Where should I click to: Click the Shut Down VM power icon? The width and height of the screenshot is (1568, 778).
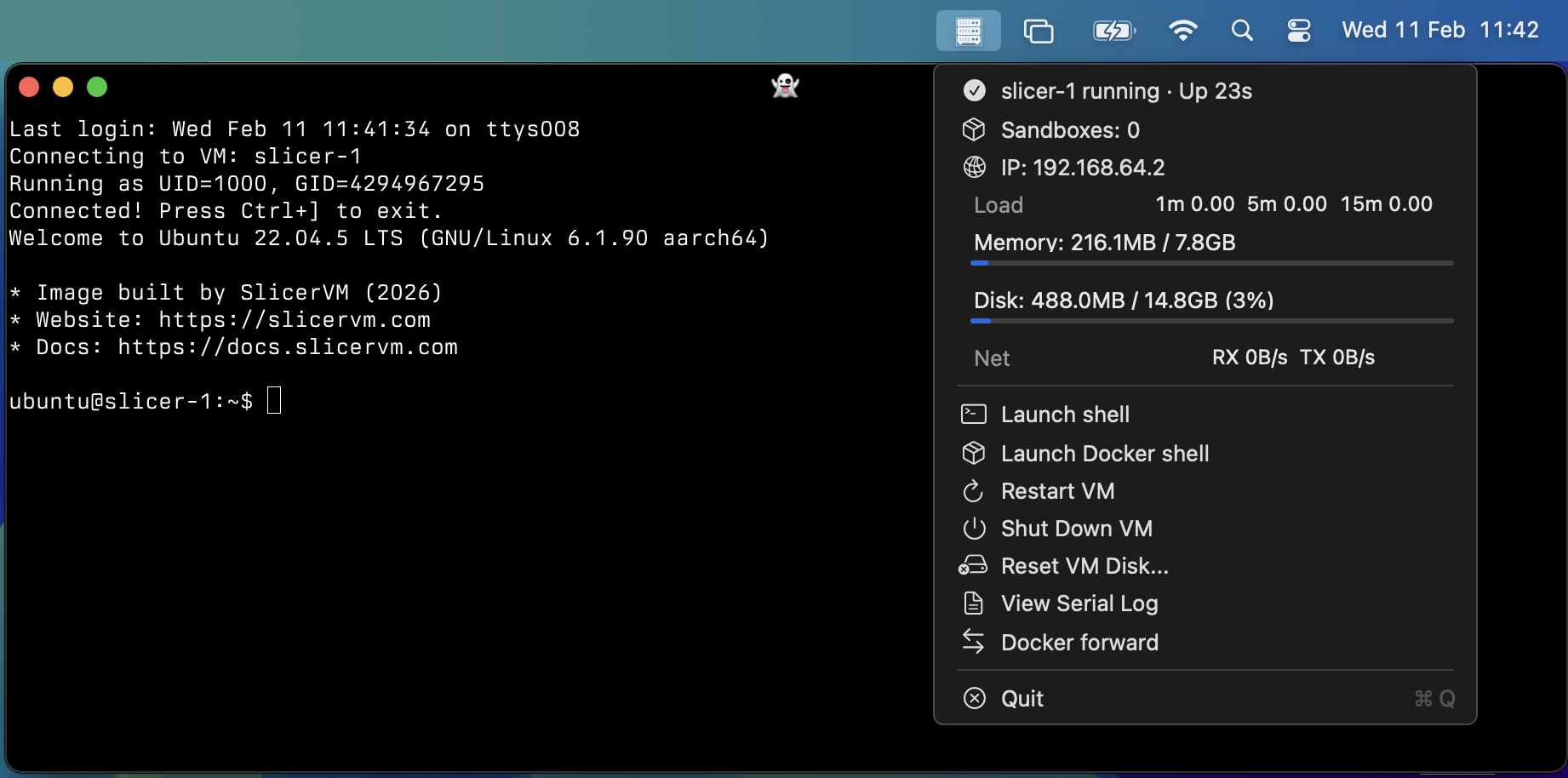(x=974, y=528)
